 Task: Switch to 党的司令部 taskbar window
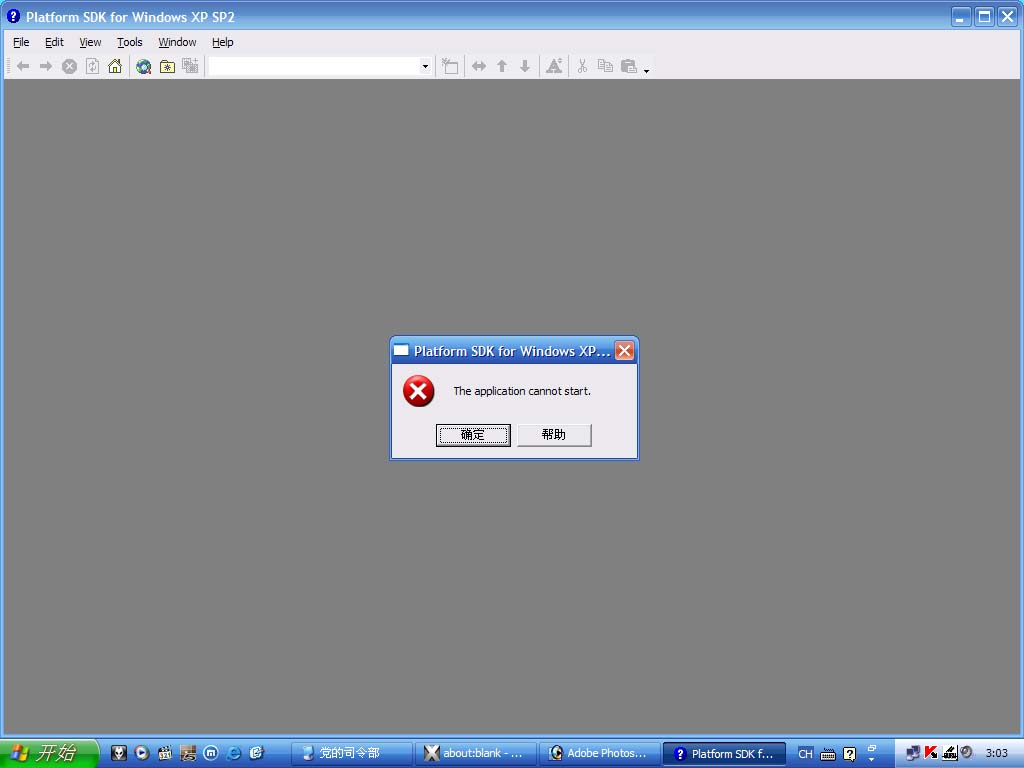tap(352, 753)
